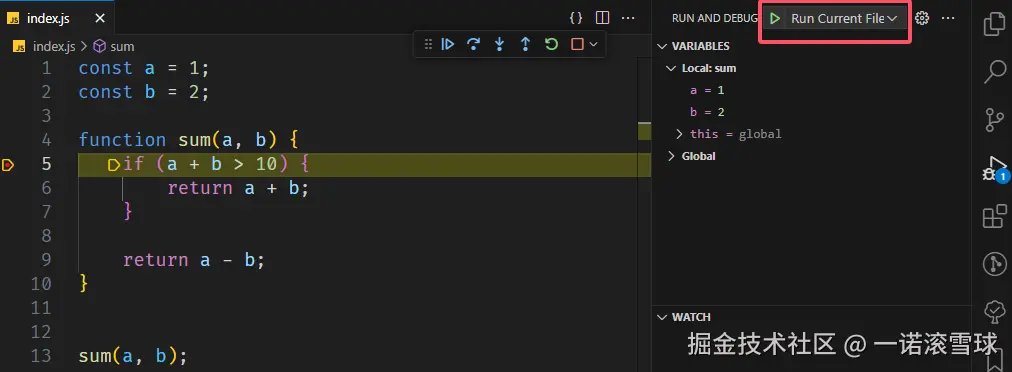The height and width of the screenshot is (372, 1012).
Task: Open editor More Actions ellipsis menu
Action: pyautogui.click(x=628, y=18)
